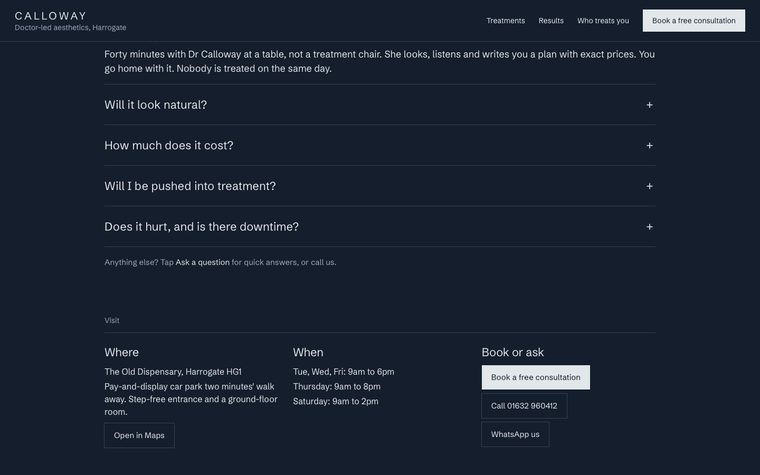Open the Will I be pushed into treatment? question
Screen dimensions: 760x475
point(380,186)
